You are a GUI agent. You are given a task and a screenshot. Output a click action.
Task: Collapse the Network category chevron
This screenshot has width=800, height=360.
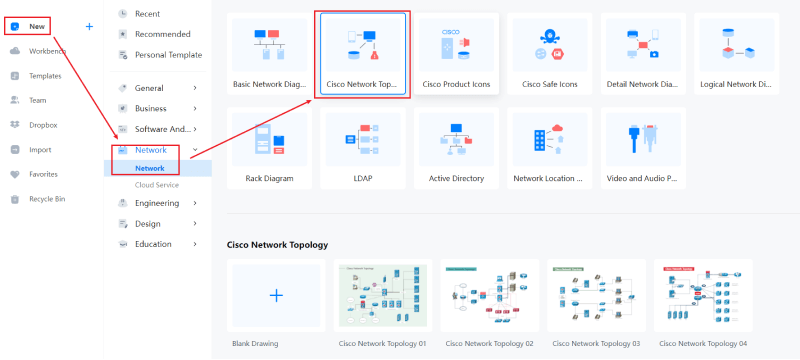click(195, 150)
